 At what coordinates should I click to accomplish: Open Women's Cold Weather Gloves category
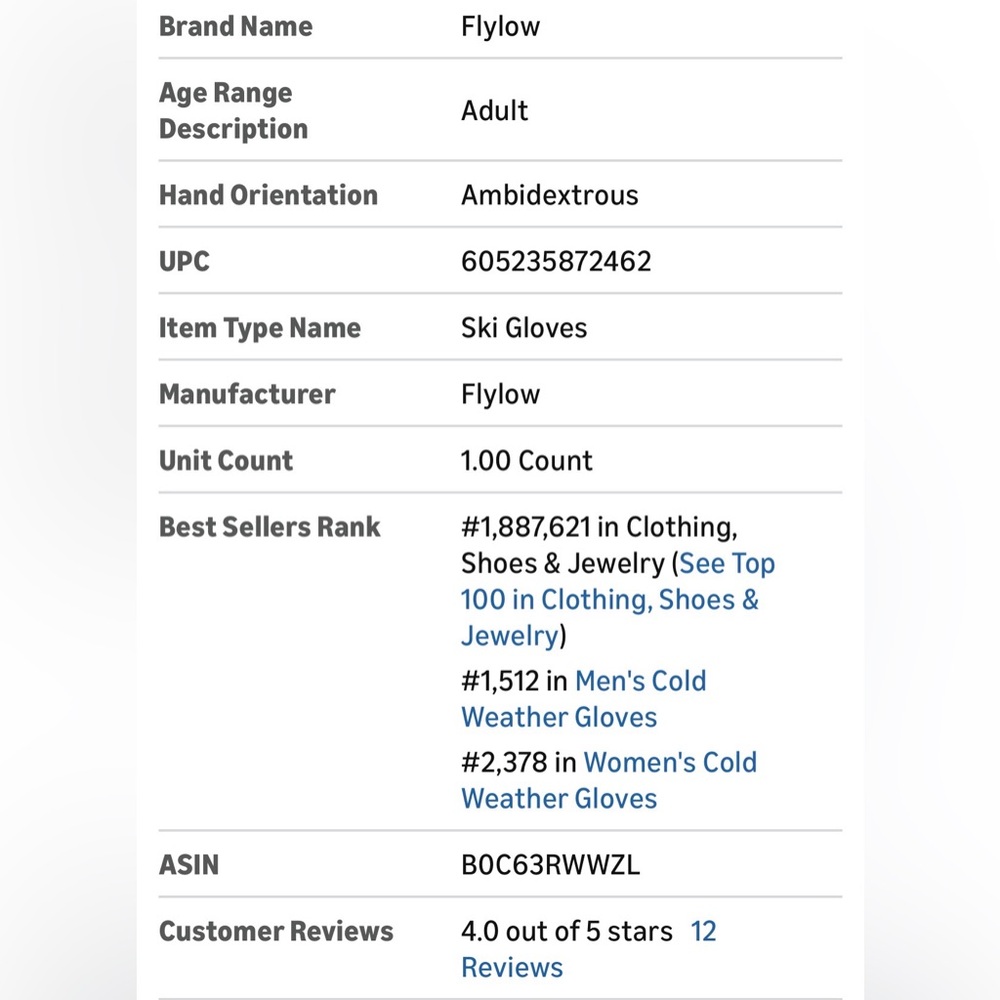click(x=609, y=781)
